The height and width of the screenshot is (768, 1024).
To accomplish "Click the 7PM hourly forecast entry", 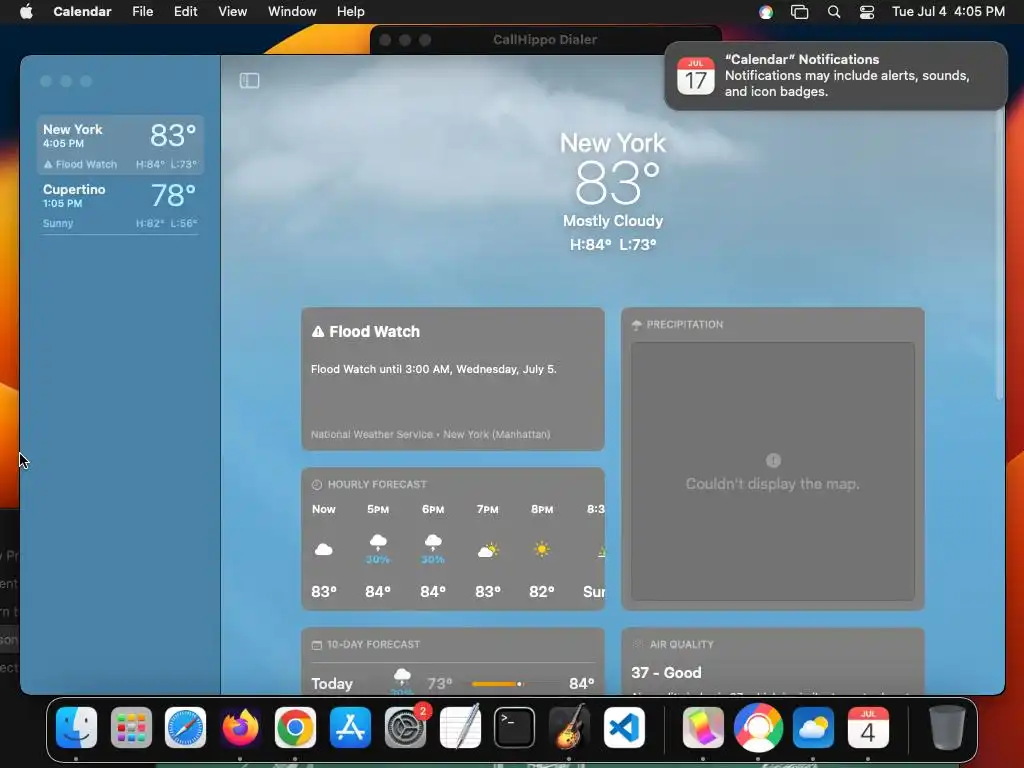I will click(488, 551).
